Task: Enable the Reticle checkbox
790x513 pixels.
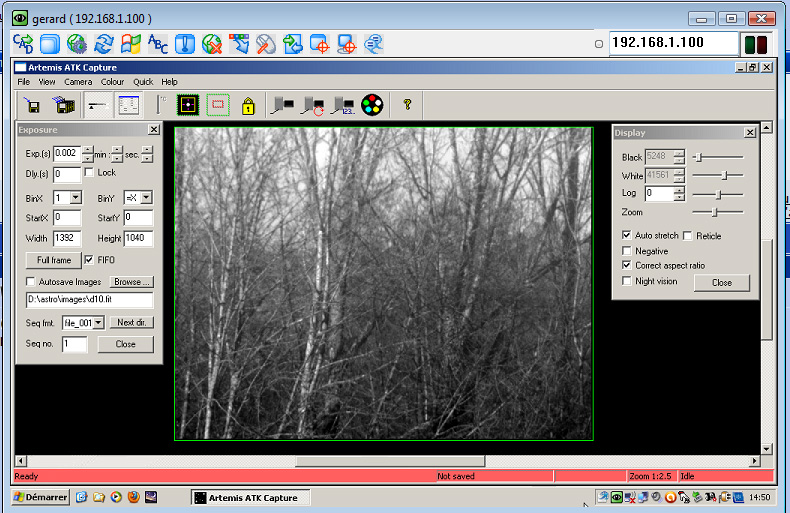Action: click(688, 235)
